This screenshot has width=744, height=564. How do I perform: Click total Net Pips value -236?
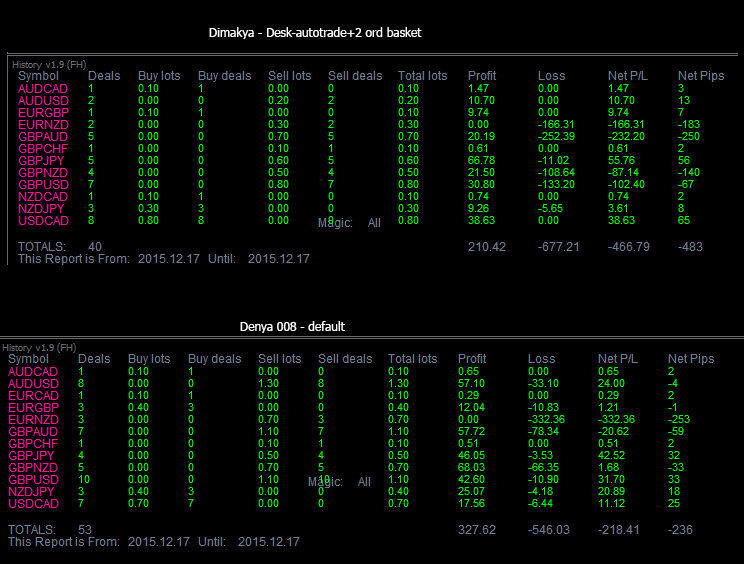coord(680,530)
